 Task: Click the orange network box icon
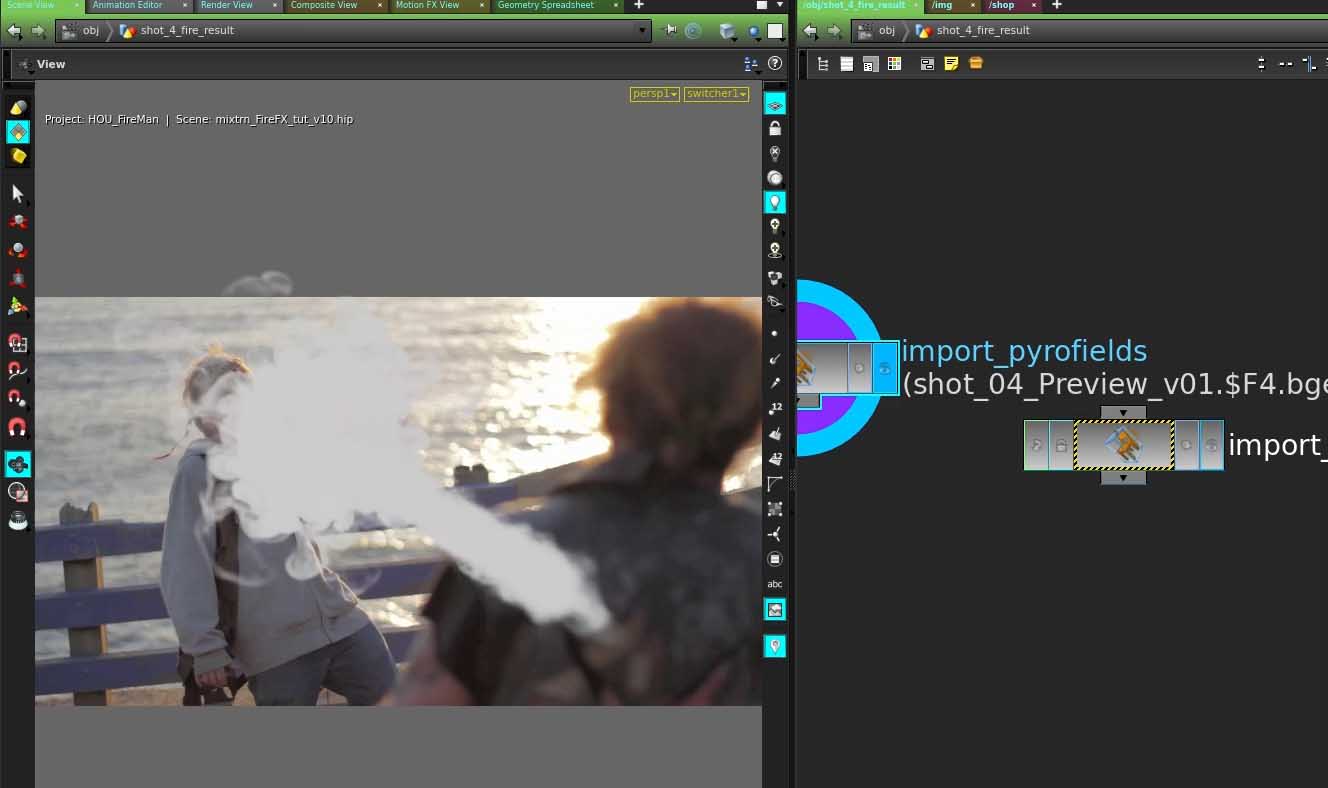click(x=976, y=64)
